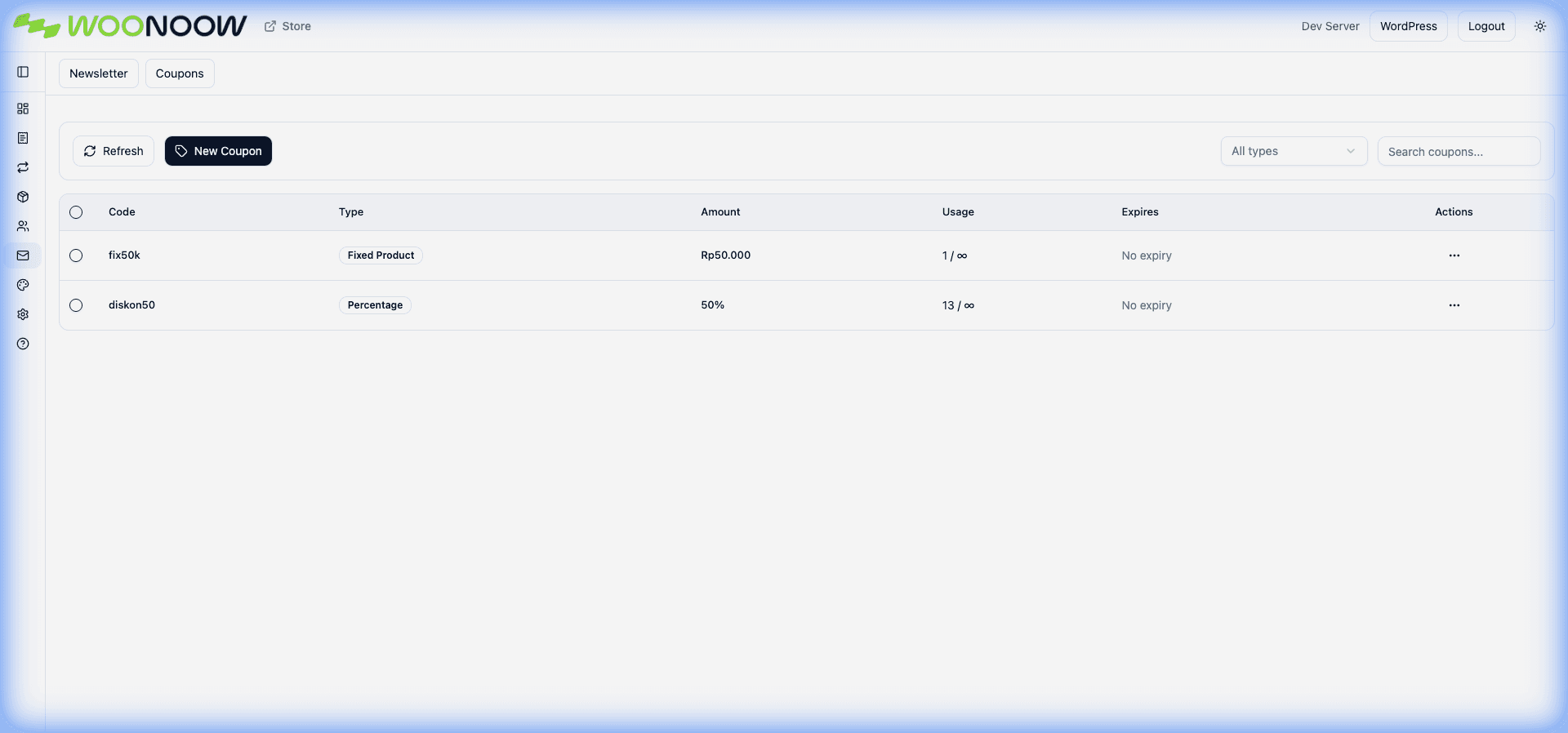
Task: Open the Settings gear icon in sidebar
Action: [23, 314]
